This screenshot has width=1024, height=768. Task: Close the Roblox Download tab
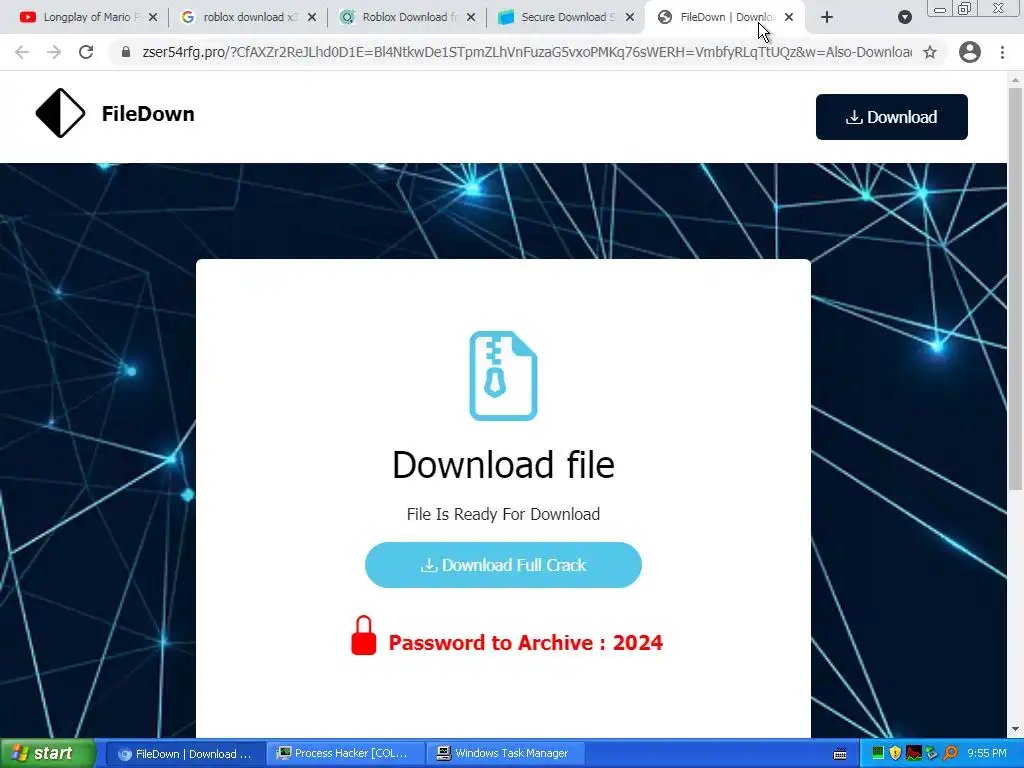coord(471,18)
